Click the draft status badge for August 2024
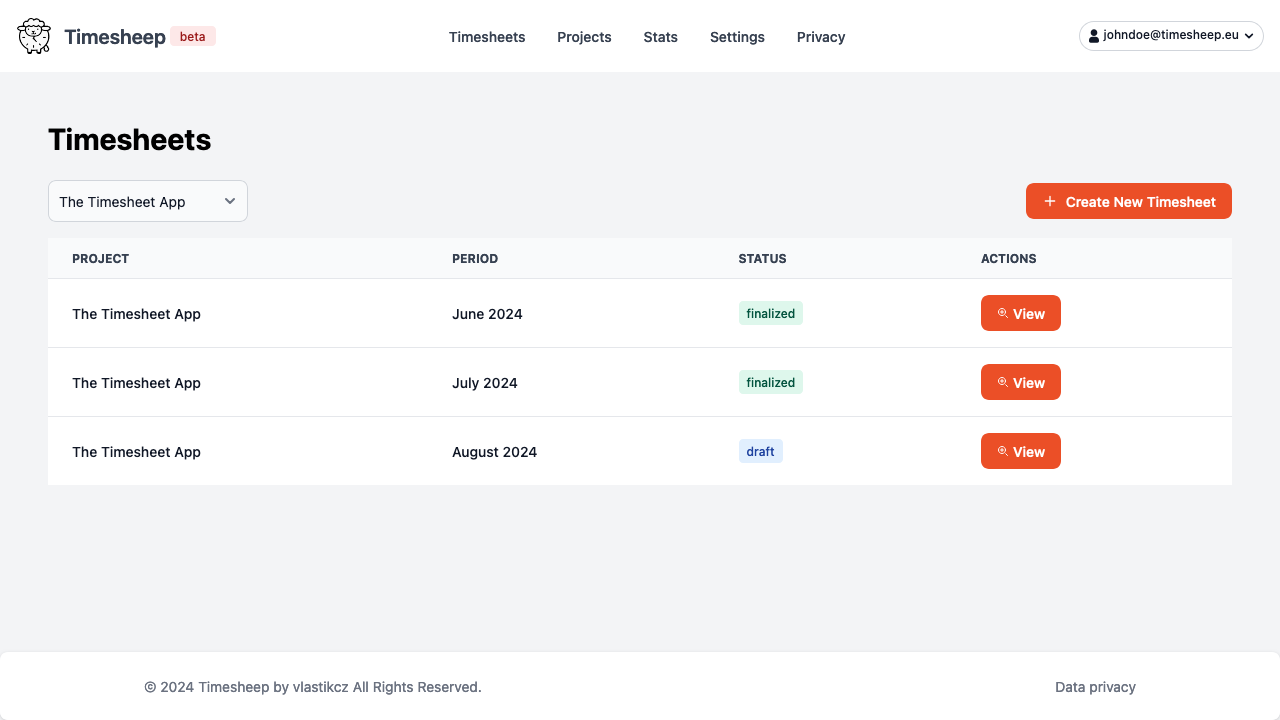The height and width of the screenshot is (720, 1280). [x=760, y=450]
